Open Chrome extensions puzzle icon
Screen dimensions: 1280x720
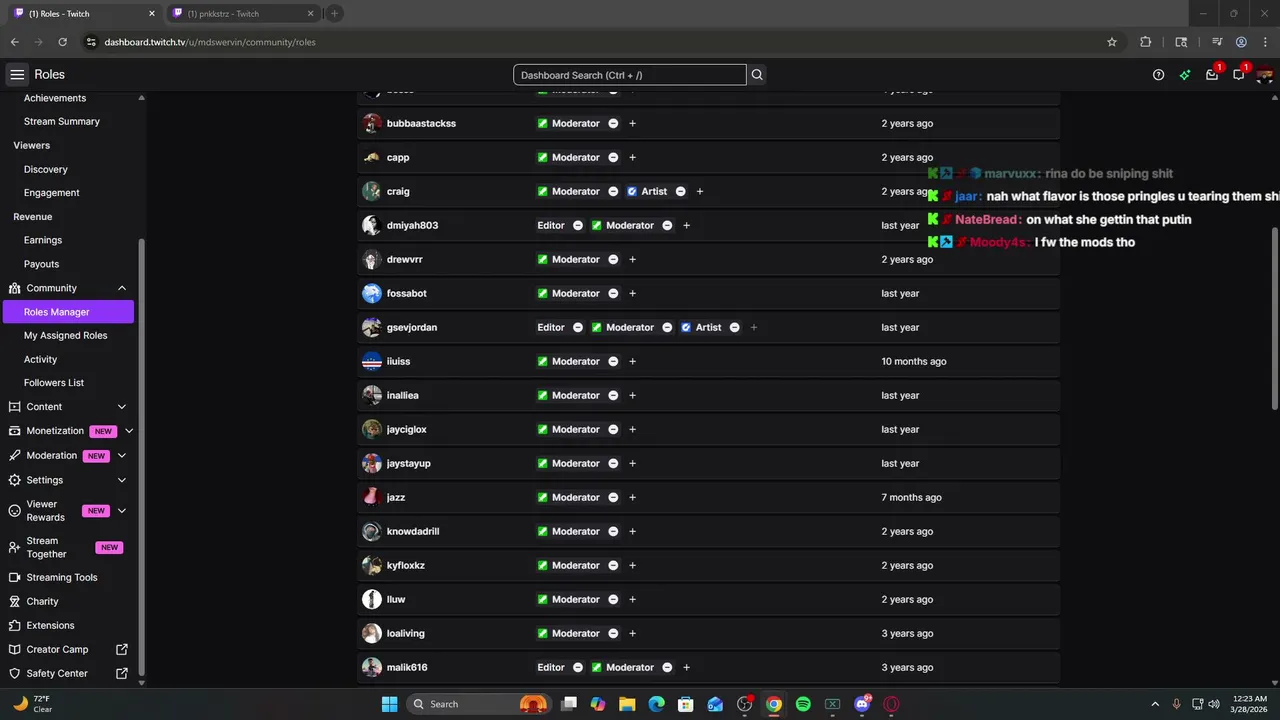[1146, 42]
